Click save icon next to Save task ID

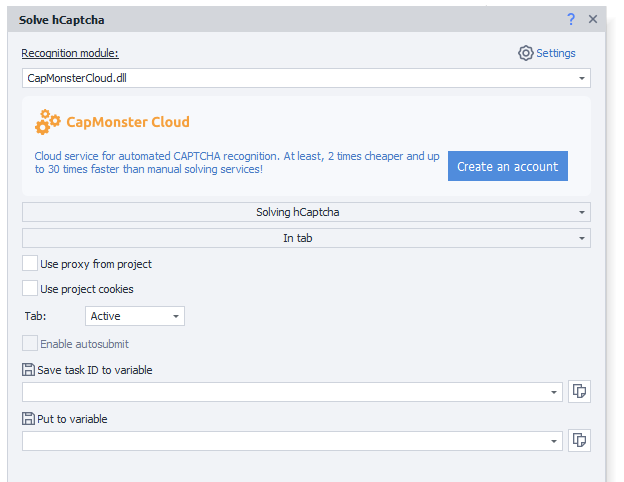(x=28, y=370)
